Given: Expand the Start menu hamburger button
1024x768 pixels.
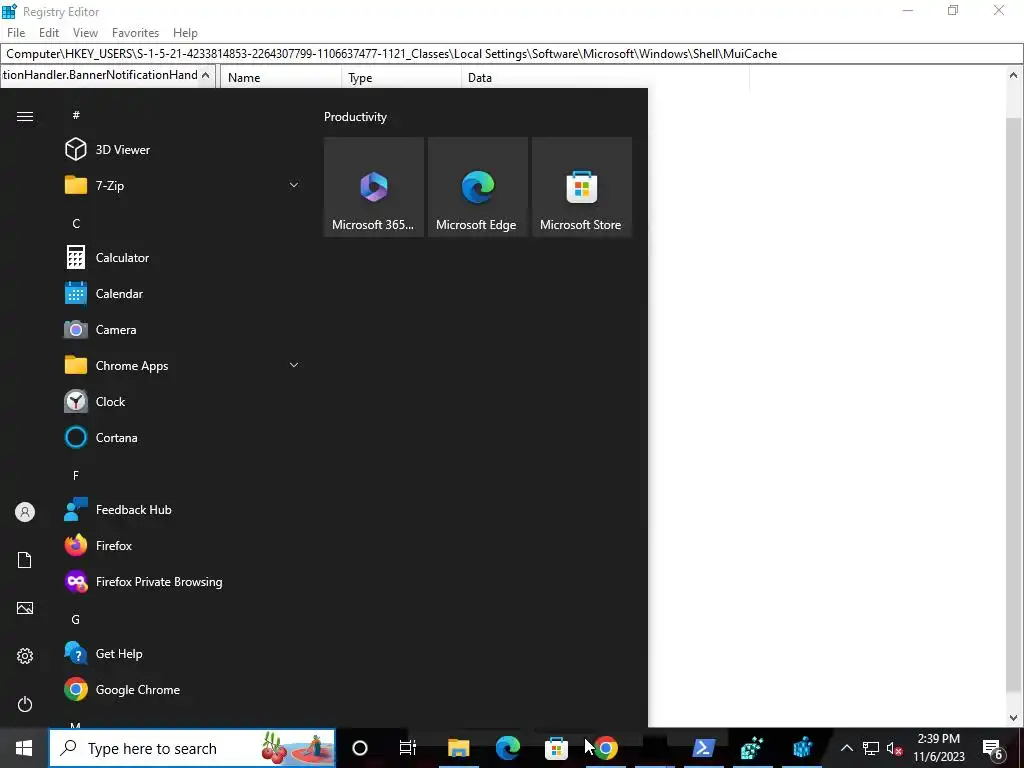Looking at the screenshot, I should (x=25, y=116).
